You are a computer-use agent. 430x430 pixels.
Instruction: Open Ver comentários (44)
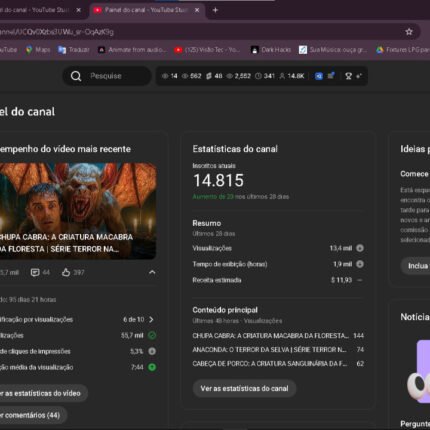[x=32, y=415]
